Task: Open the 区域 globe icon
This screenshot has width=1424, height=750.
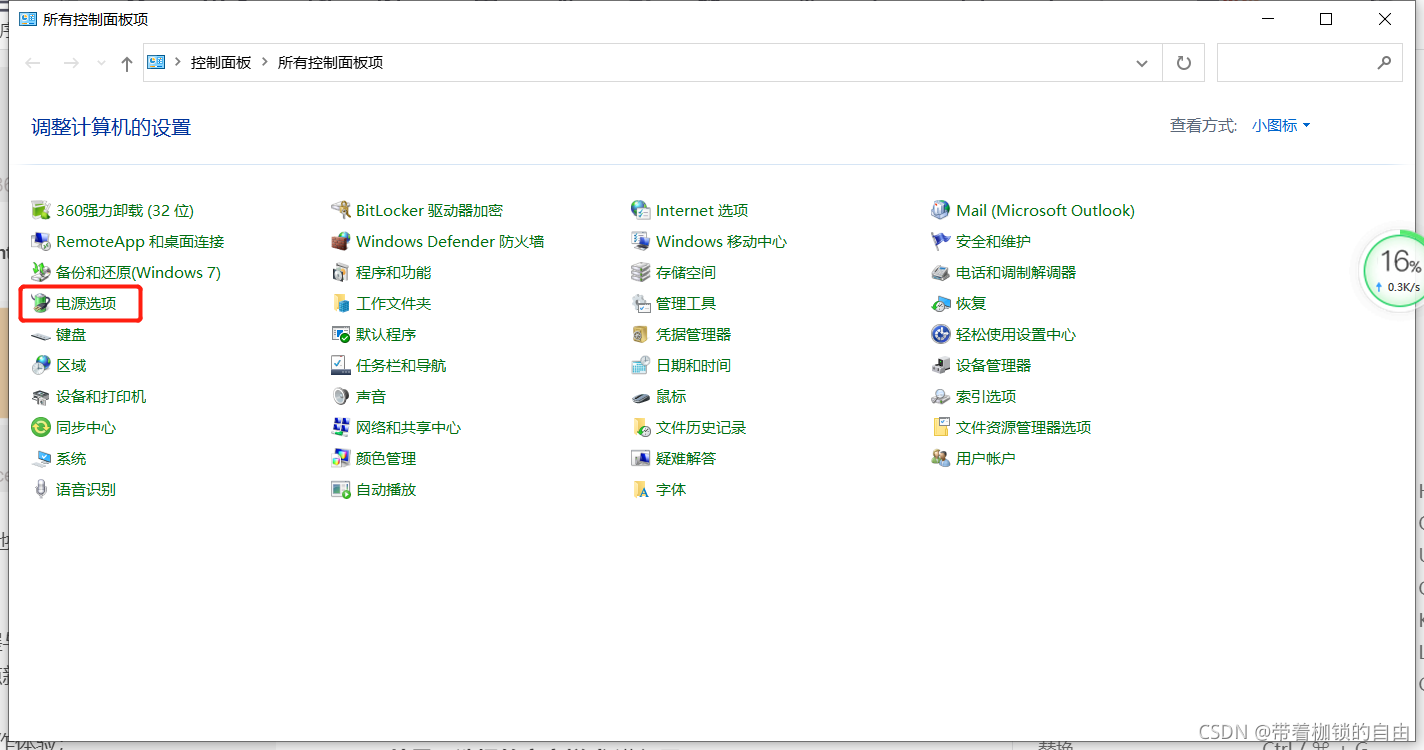Action: [41, 365]
